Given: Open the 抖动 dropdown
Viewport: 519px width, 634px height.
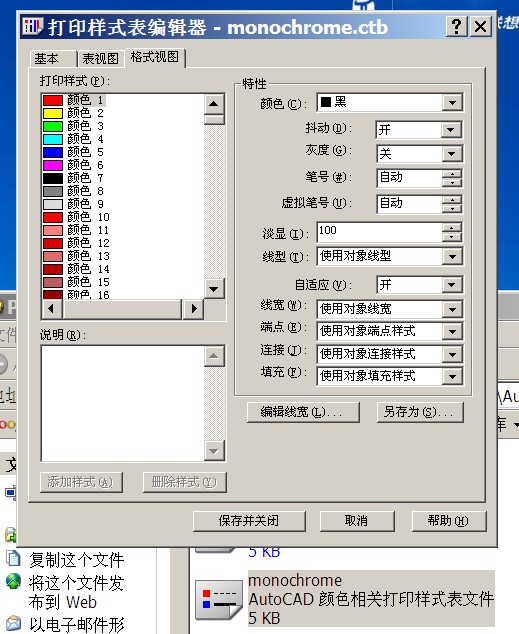Looking at the screenshot, I should 451,130.
